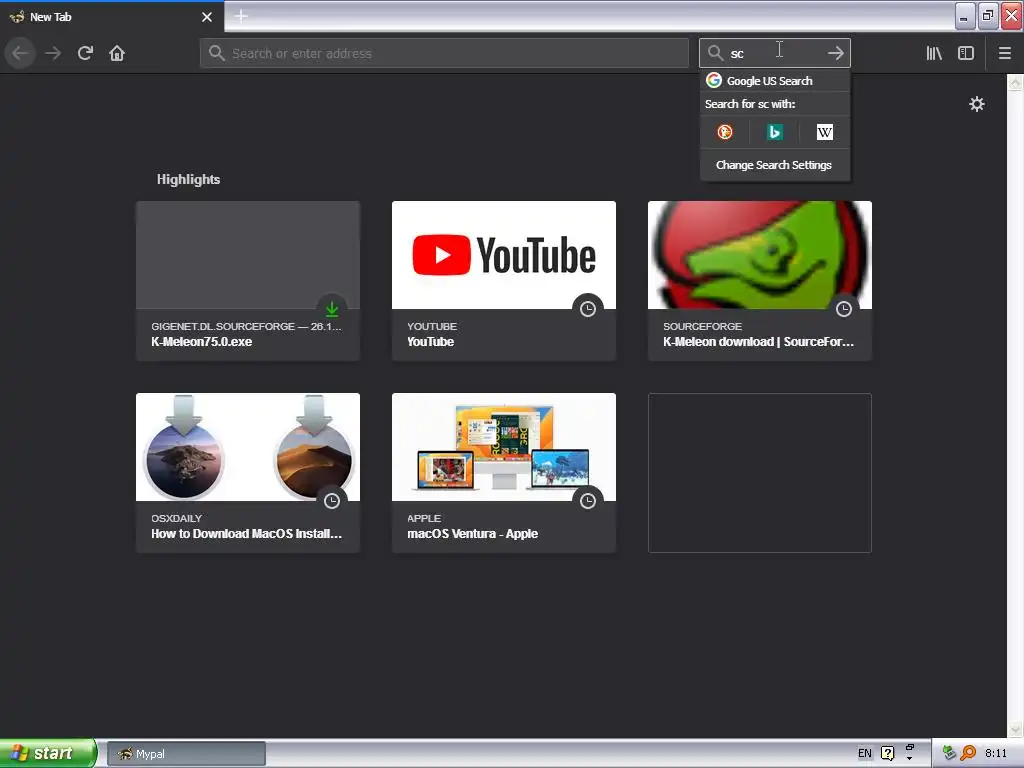Close the New Tab tab
Viewport: 1024px width, 768px height.
tap(207, 17)
